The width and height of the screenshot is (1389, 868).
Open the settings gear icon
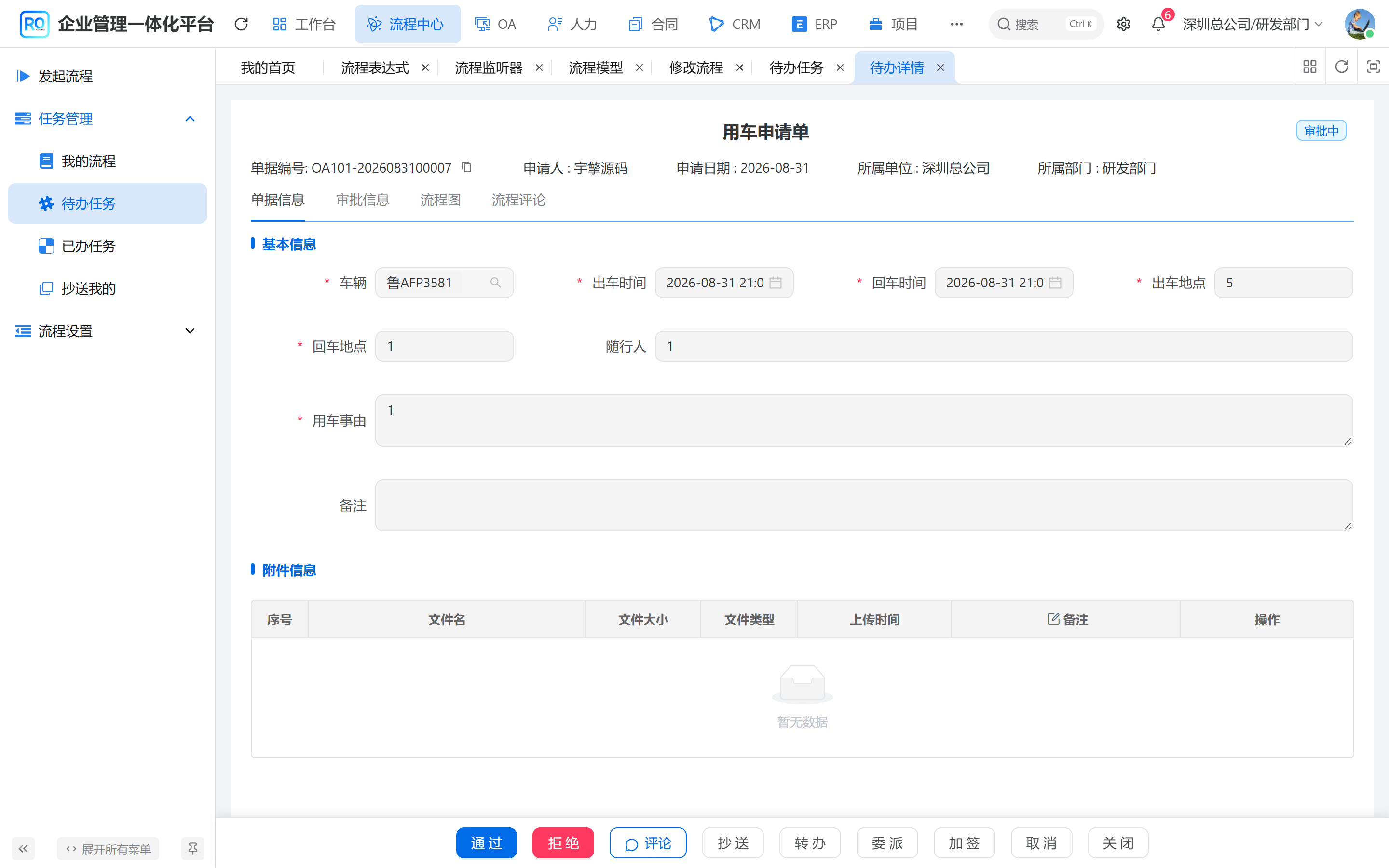click(x=1123, y=24)
